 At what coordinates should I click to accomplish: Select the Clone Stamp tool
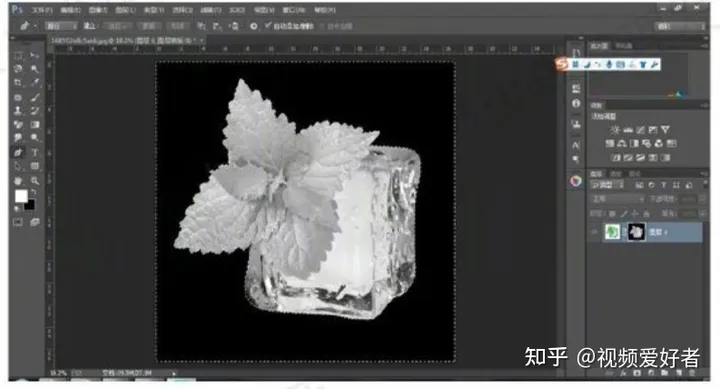click(x=18, y=111)
